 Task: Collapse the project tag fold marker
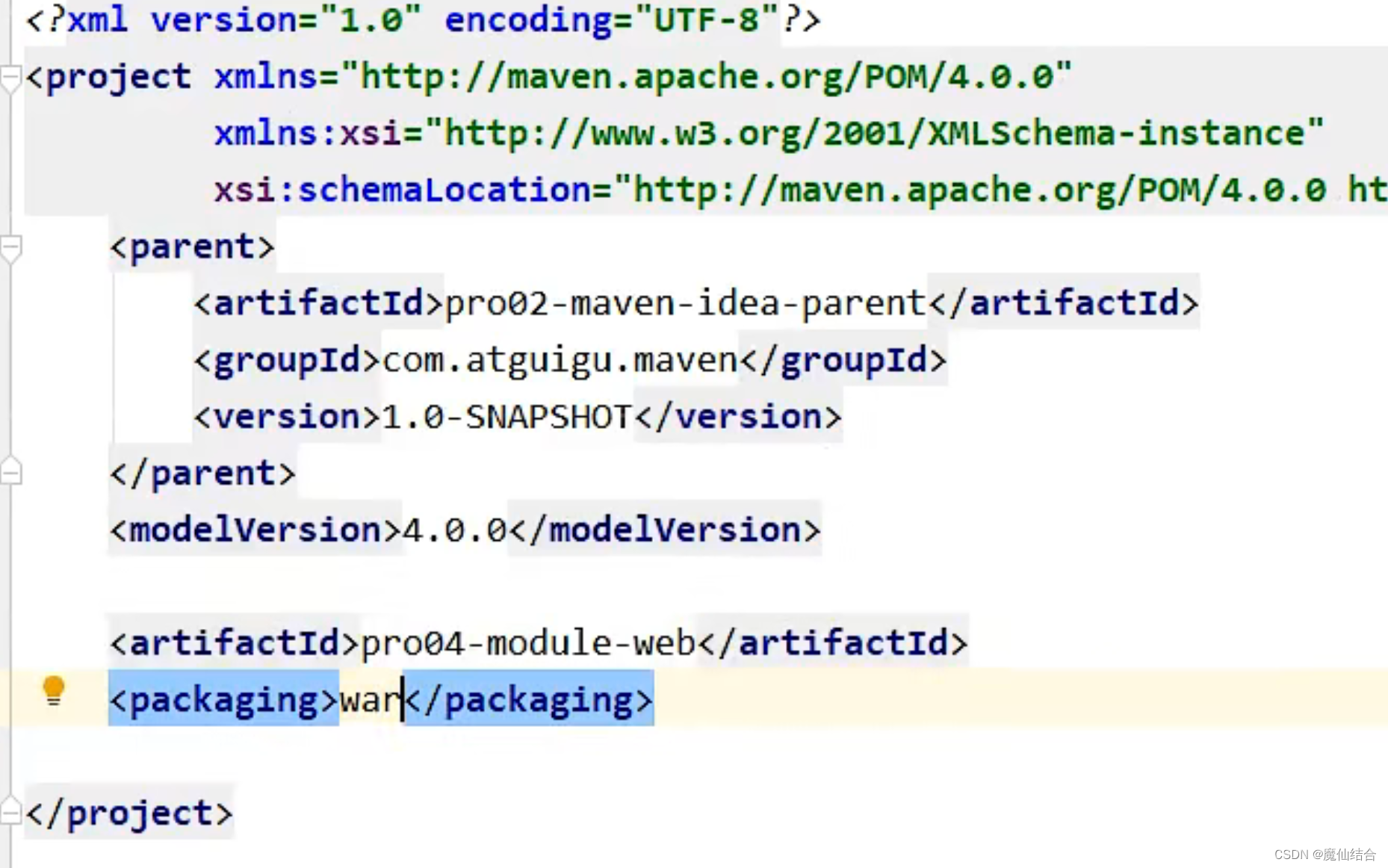tap(10, 78)
